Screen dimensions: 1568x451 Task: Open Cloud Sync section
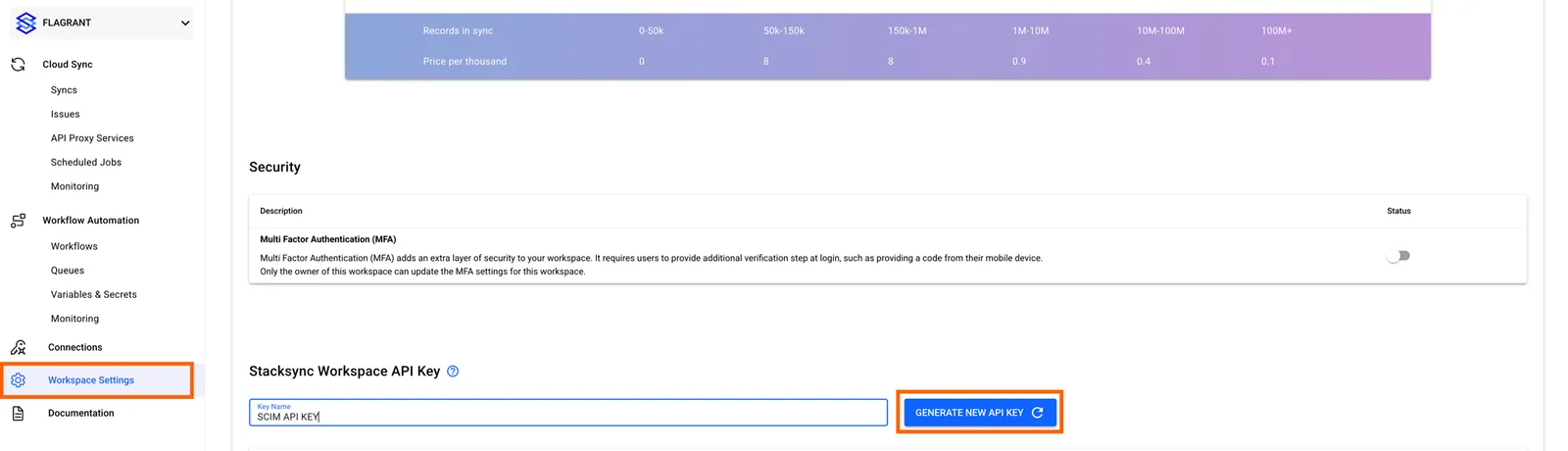tap(68, 65)
